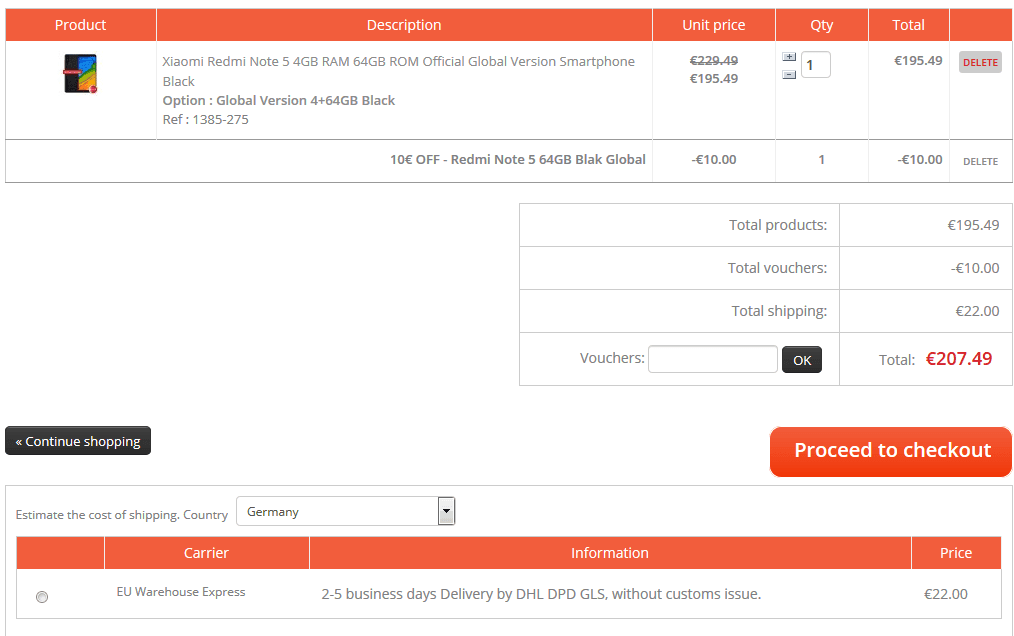Click the voucher code input field
The width and height of the screenshot is (1014, 636).
point(712,359)
